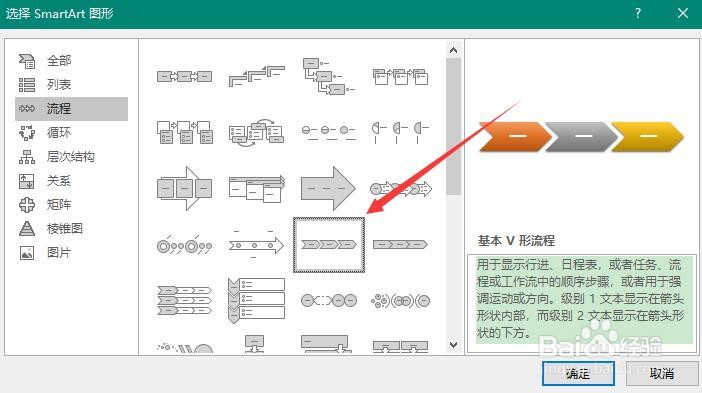Viewport: 702px width, 393px height.
Task: Click the 列表 list icon
Action: pos(26,85)
